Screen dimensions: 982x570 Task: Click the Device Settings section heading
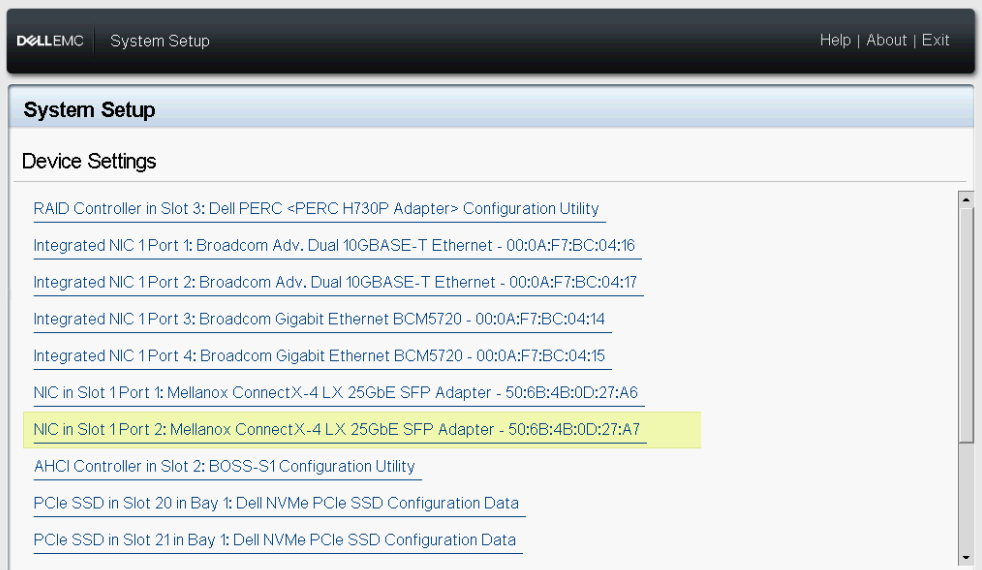tap(89, 161)
